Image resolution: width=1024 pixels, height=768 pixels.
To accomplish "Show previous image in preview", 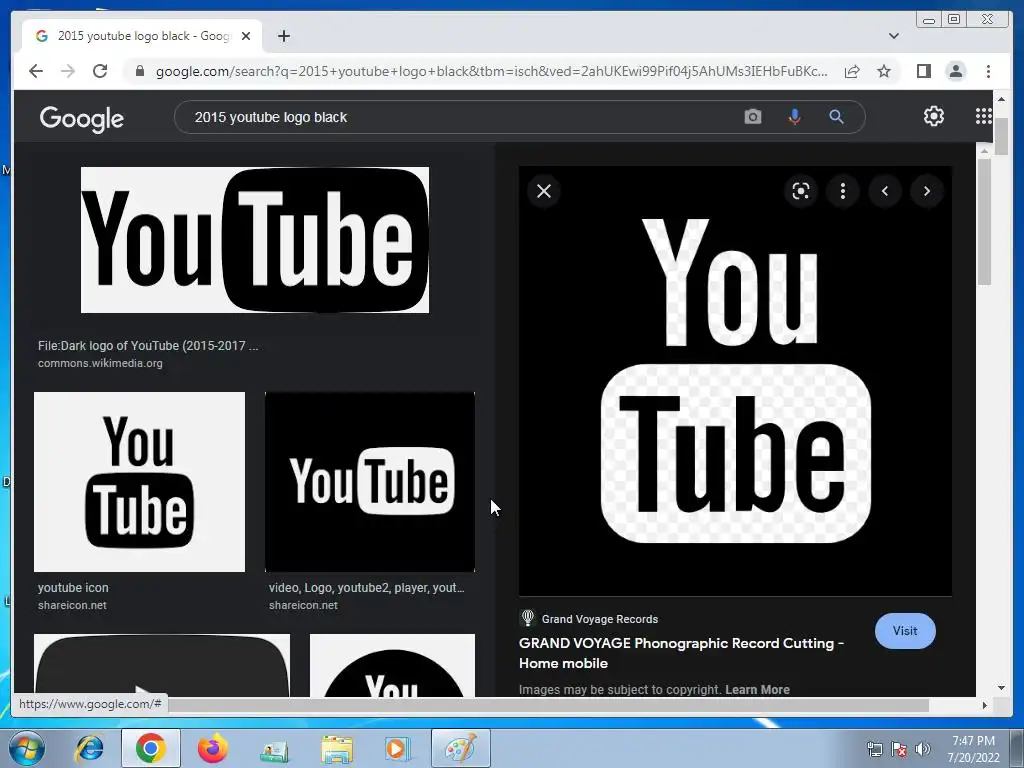I will point(885,191).
